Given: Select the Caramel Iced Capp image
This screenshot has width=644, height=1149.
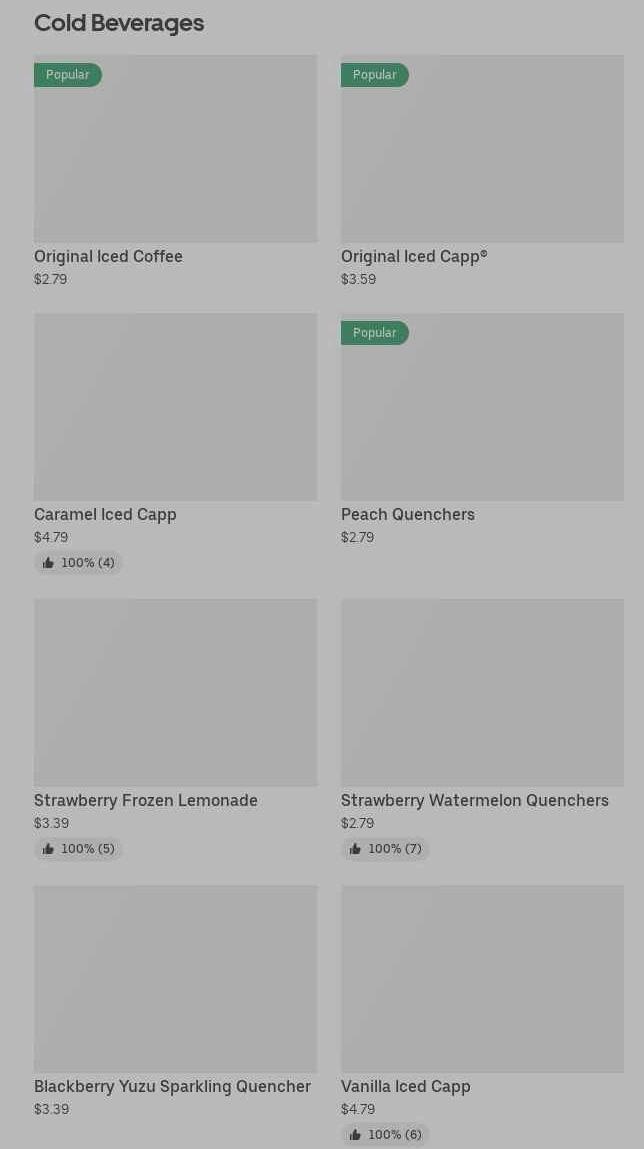Looking at the screenshot, I should pyautogui.click(x=175, y=407).
